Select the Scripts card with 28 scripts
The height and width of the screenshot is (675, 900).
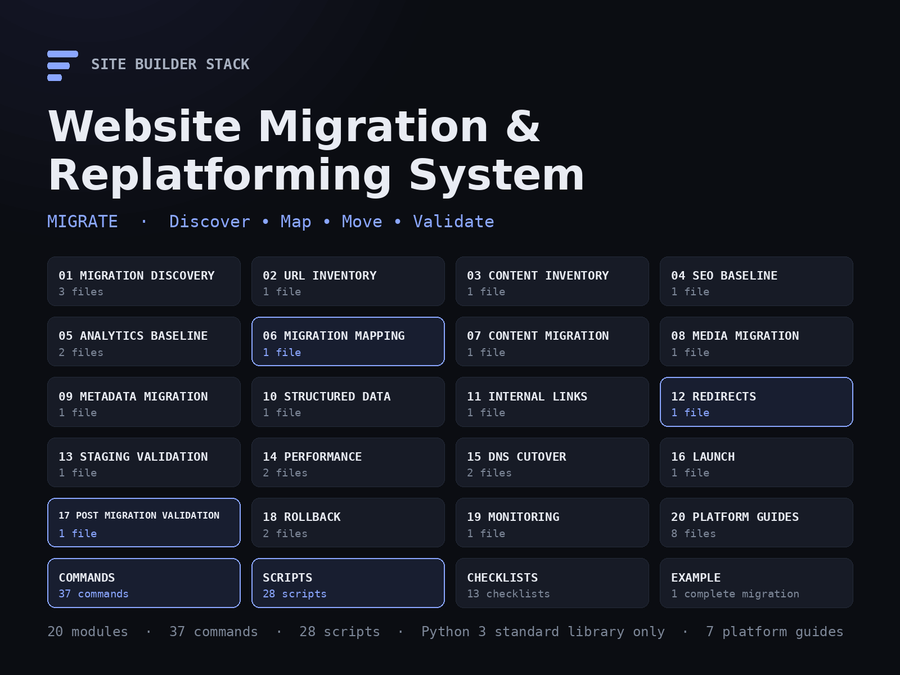348,583
